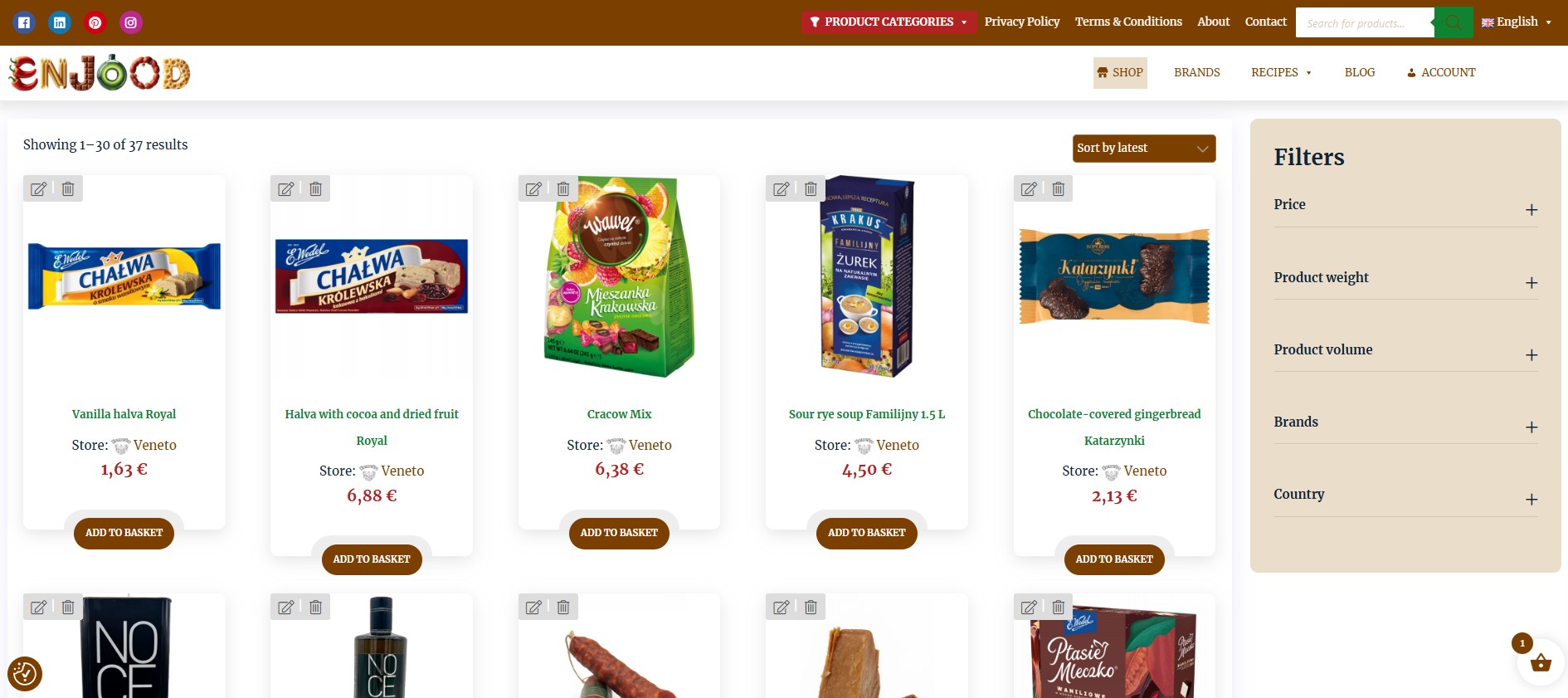Open the cookie preferences icon
1568x698 pixels.
pyautogui.click(x=25, y=673)
